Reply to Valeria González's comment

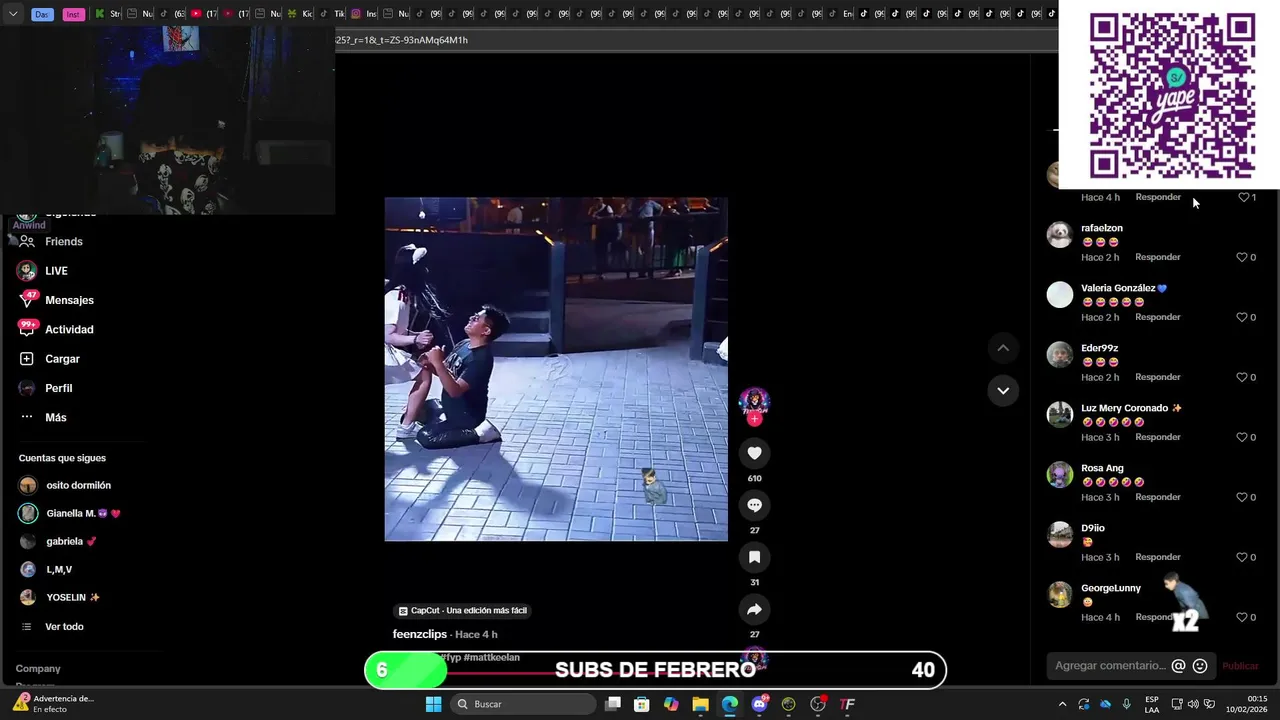(1158, 317)
